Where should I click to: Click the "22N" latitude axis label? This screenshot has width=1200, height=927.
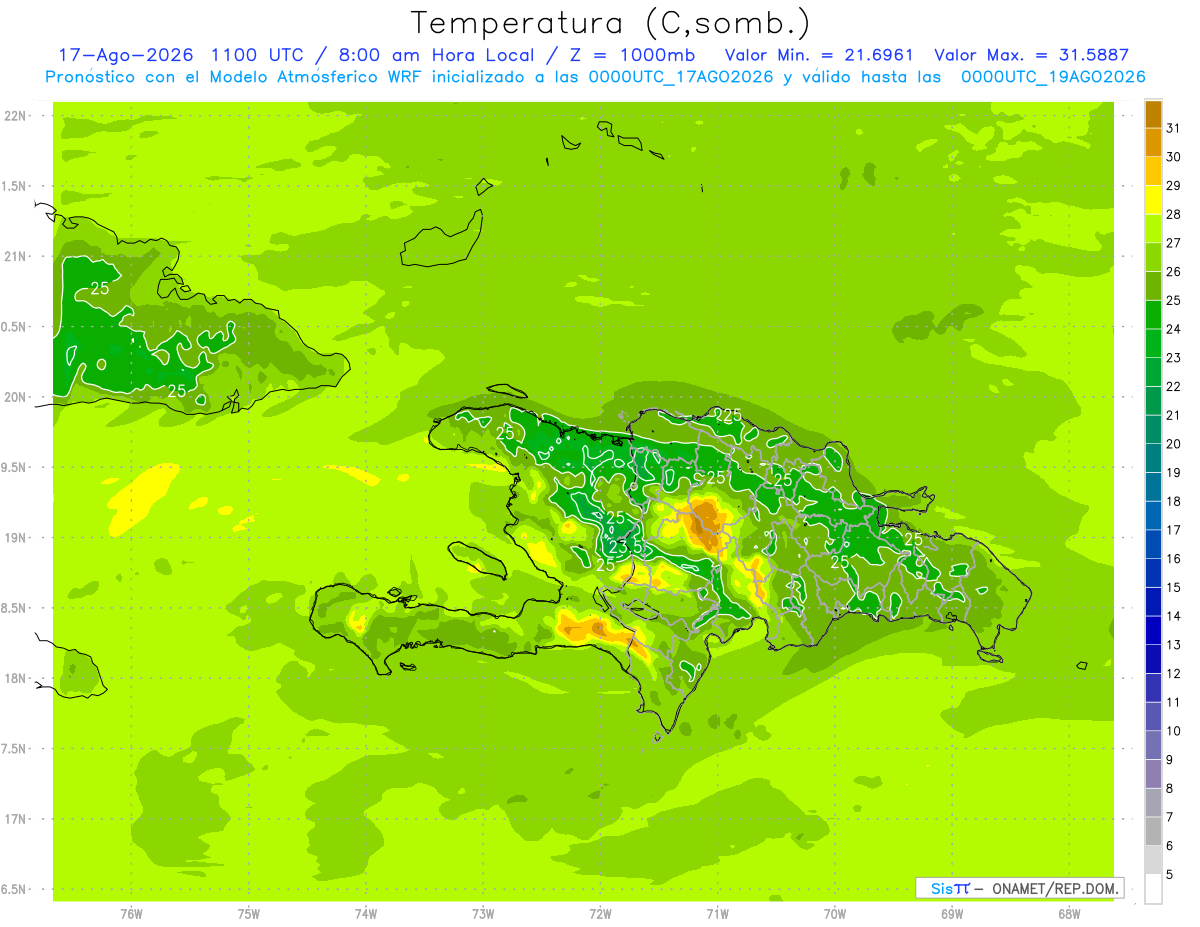click(x=15, y=116)
